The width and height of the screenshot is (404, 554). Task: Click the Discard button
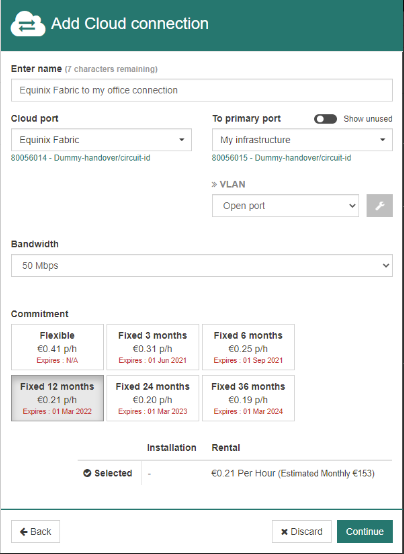click(301, 531)
